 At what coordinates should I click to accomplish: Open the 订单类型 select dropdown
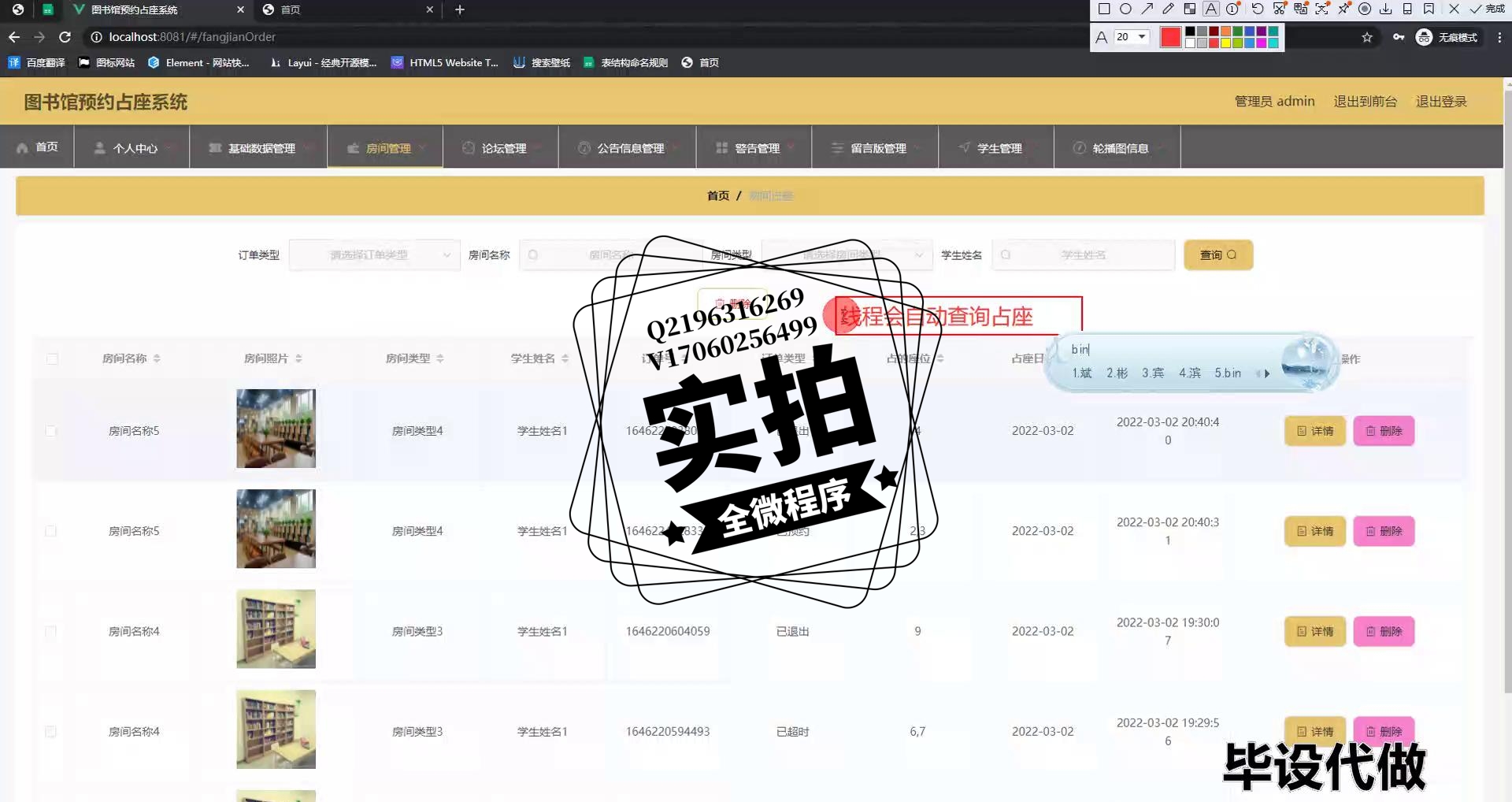click(374, 254)
